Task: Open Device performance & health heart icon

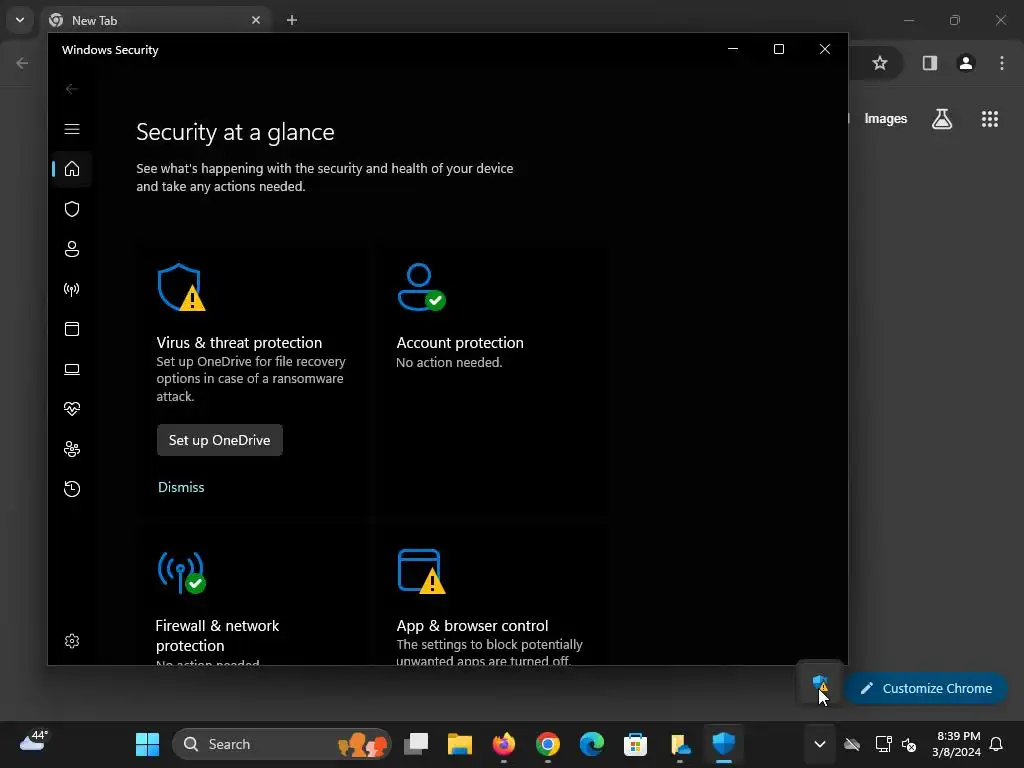Action: pyautogui.click(x=72, y=409)
